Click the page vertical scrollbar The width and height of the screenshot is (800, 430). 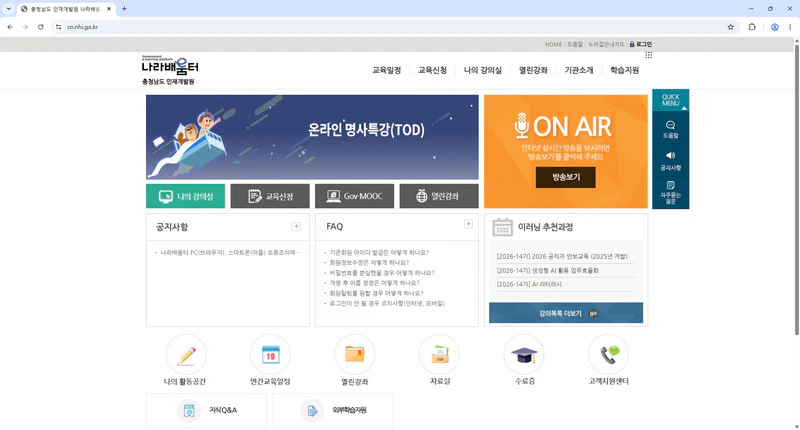[796, 189]
